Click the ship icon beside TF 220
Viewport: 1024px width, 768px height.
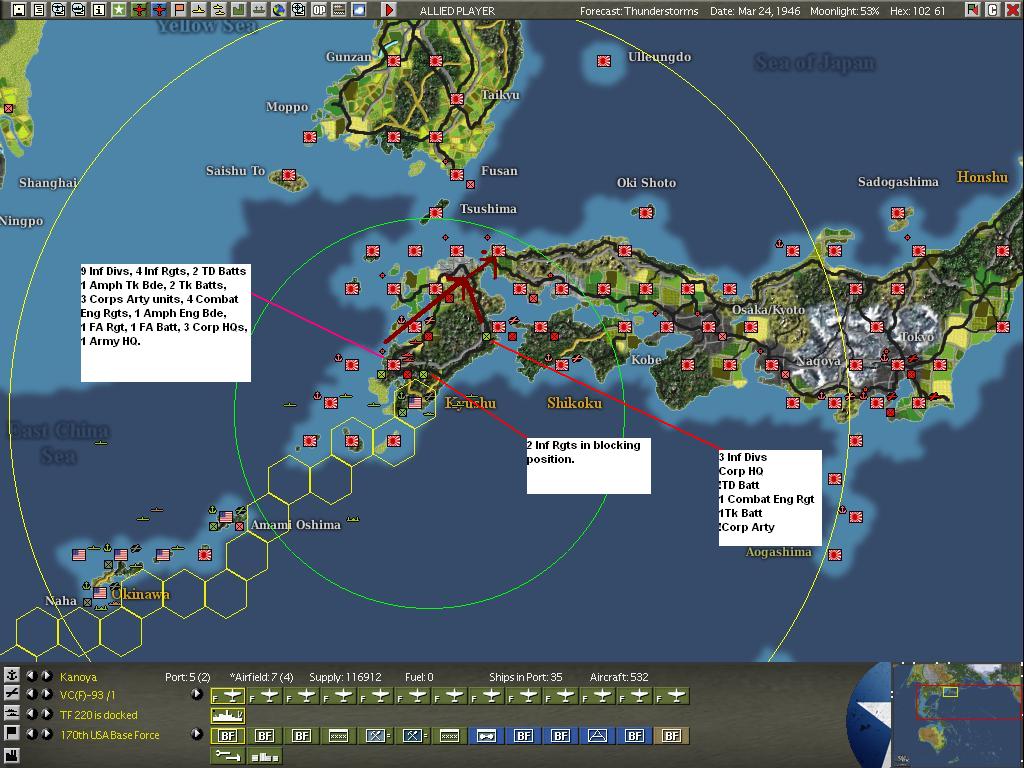(x=11, y=713)
